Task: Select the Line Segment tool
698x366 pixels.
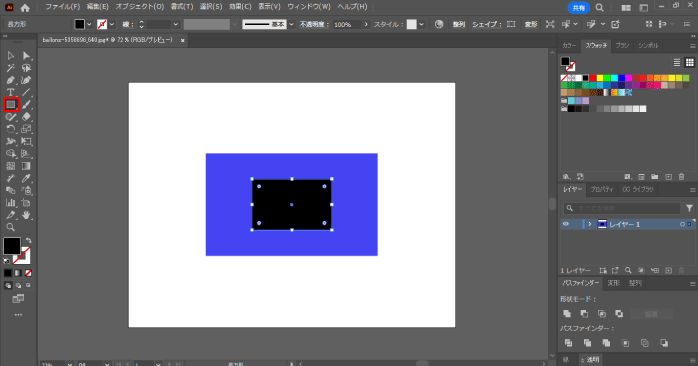Action: click(x=26, y=93)
